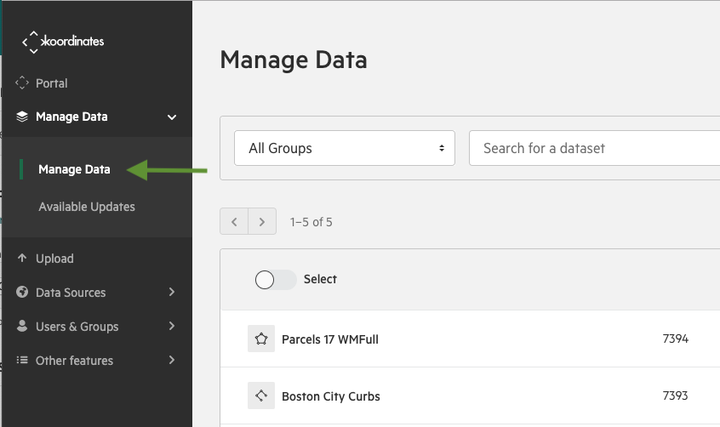This screenshot has height=427, width=720.
Task: Select the Manage Data submenu item
Action: point(74,169)
